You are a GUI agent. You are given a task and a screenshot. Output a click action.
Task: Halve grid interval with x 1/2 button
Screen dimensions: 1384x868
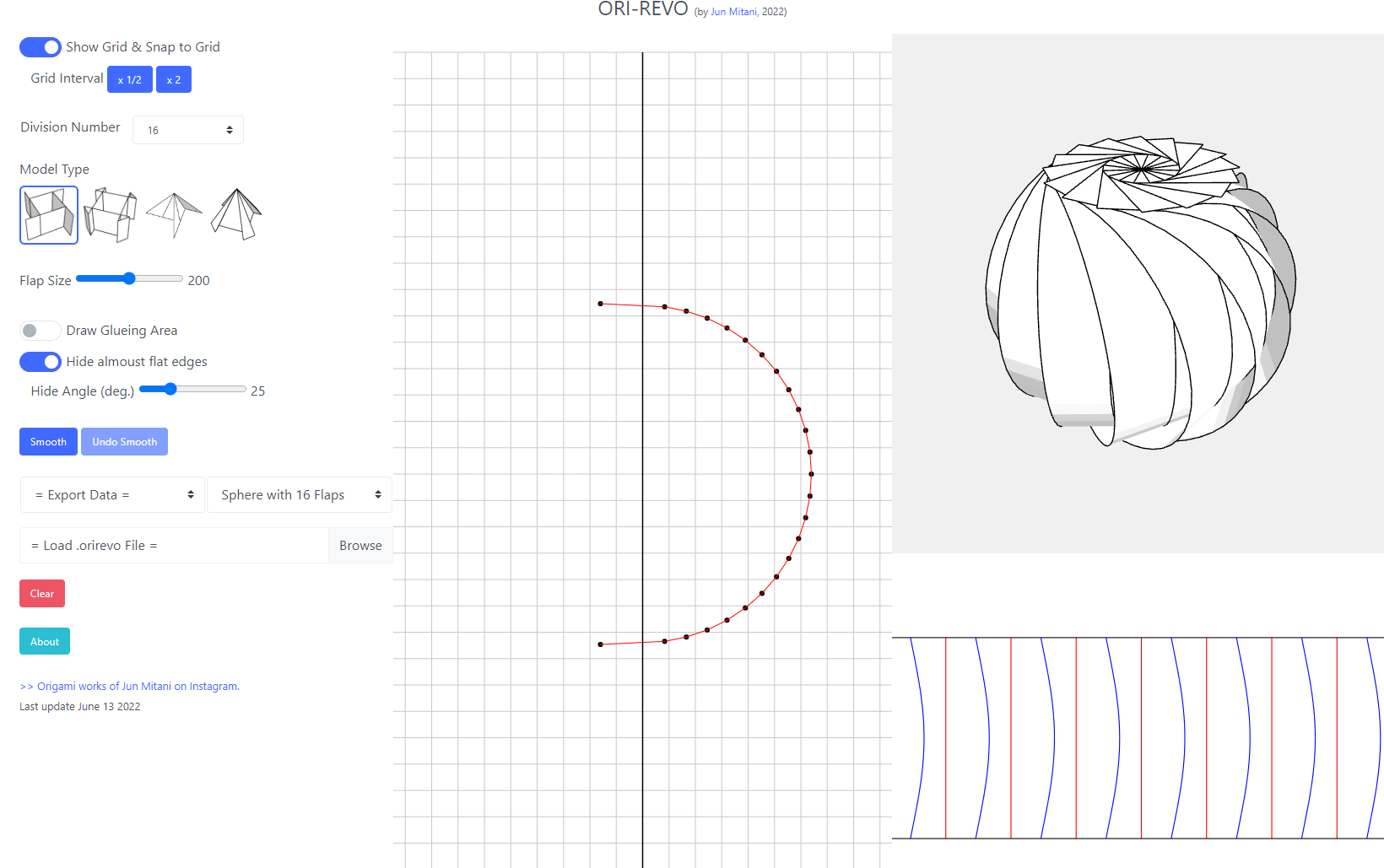pyautogui.click(x=130, y=79)
